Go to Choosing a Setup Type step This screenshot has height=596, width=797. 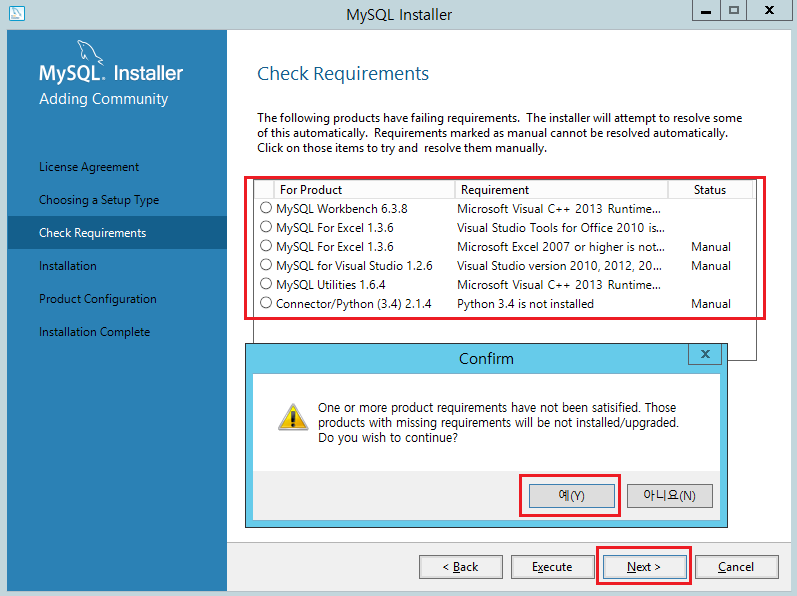99,200
